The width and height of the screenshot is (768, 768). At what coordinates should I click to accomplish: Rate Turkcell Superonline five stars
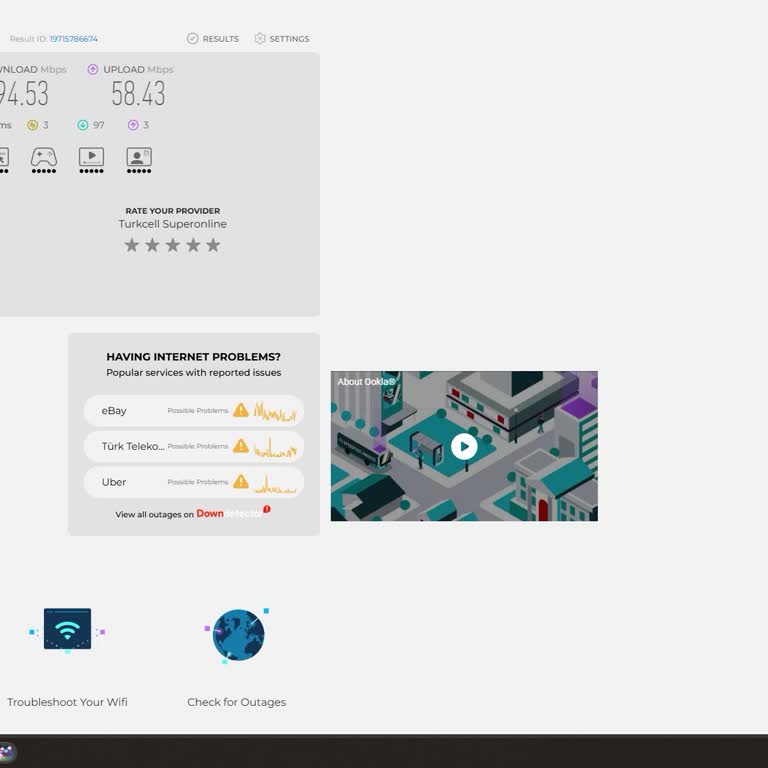(x=213, y=245)
